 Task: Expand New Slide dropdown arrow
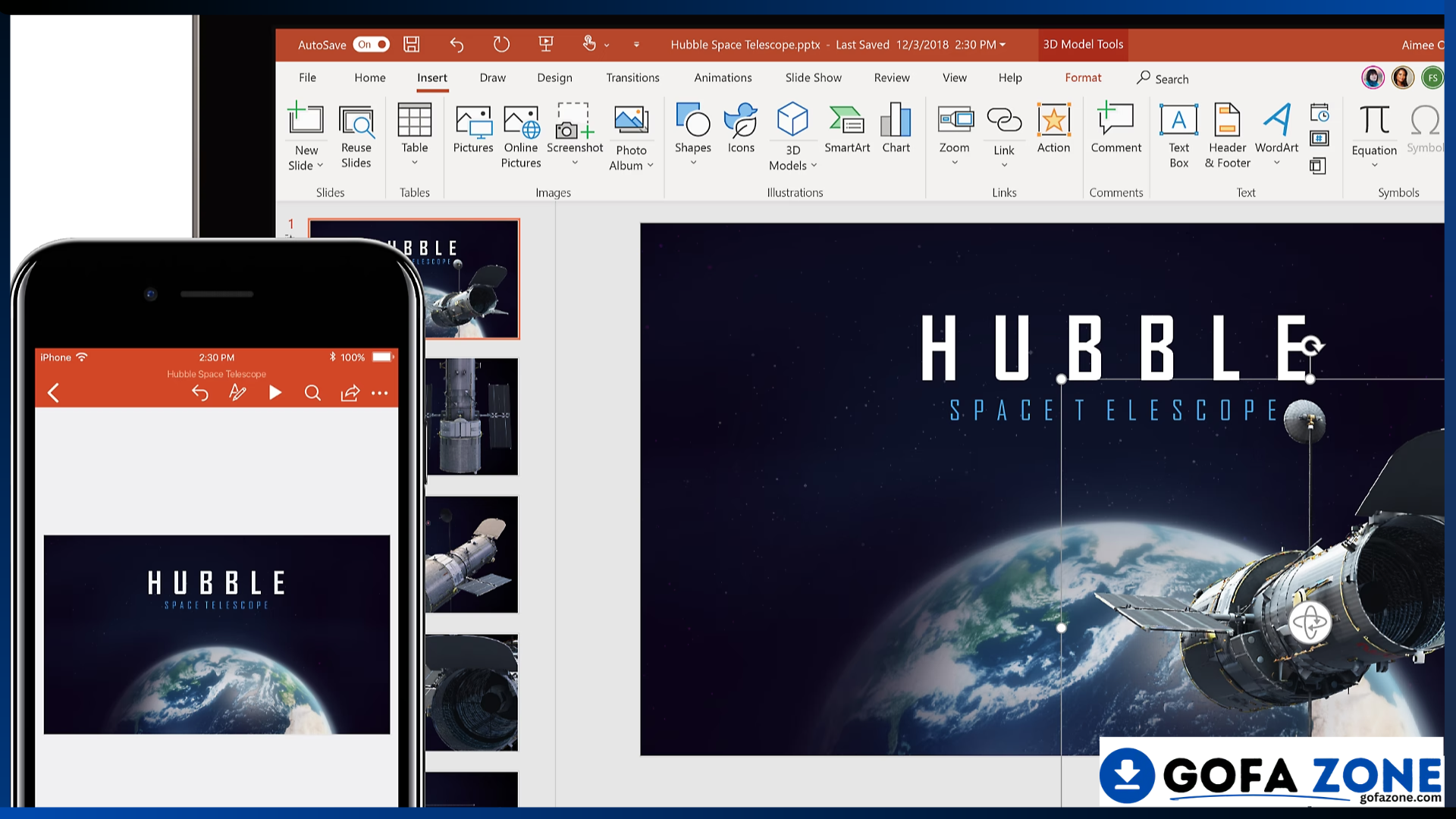point(320,165)
